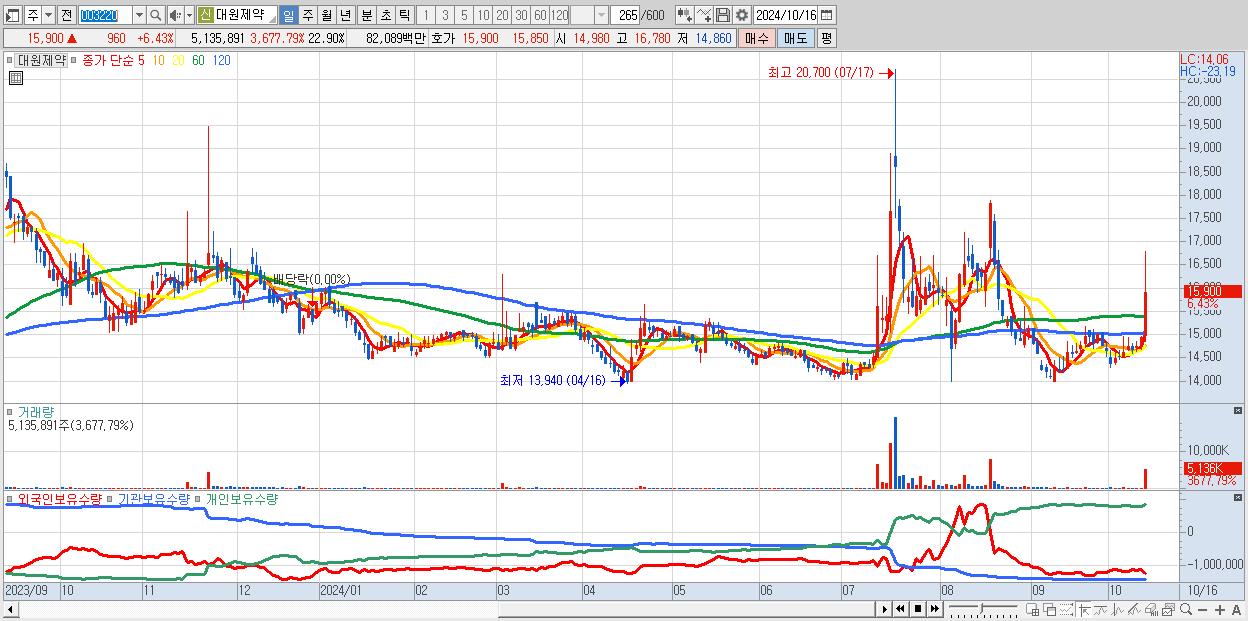Viewport: 1248px width, 621px height.
Task: Click the 매도 sell button
Action: [795, 38]
